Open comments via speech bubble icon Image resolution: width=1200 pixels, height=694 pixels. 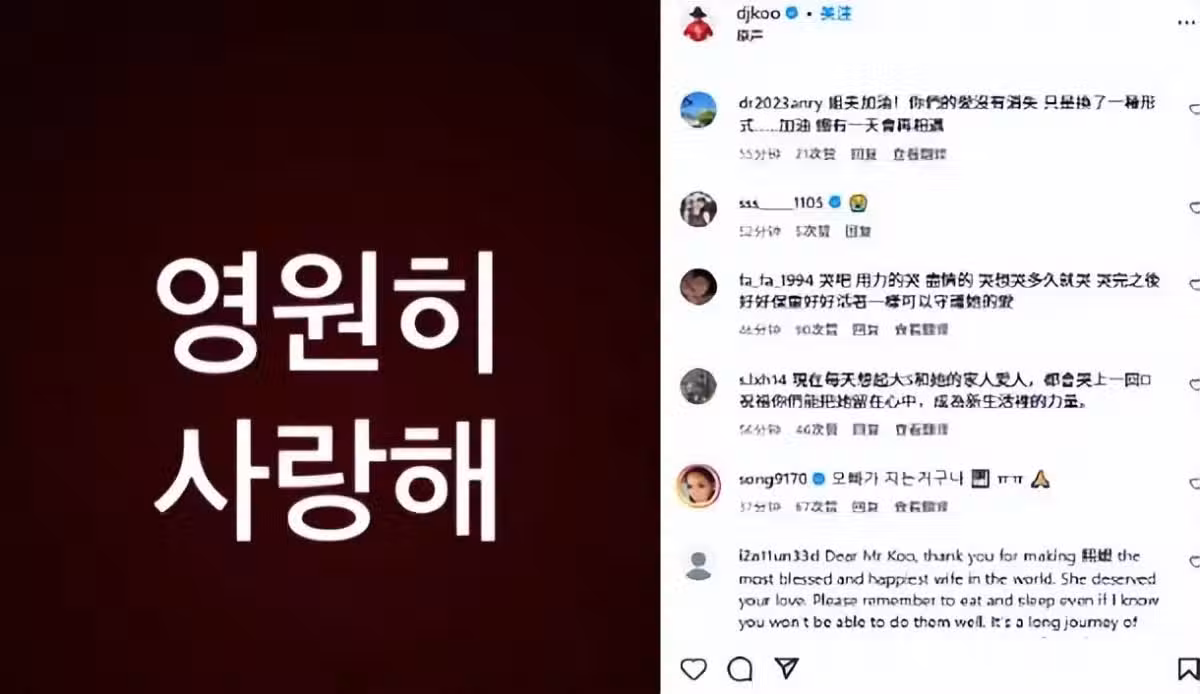(x=740, y=668)
